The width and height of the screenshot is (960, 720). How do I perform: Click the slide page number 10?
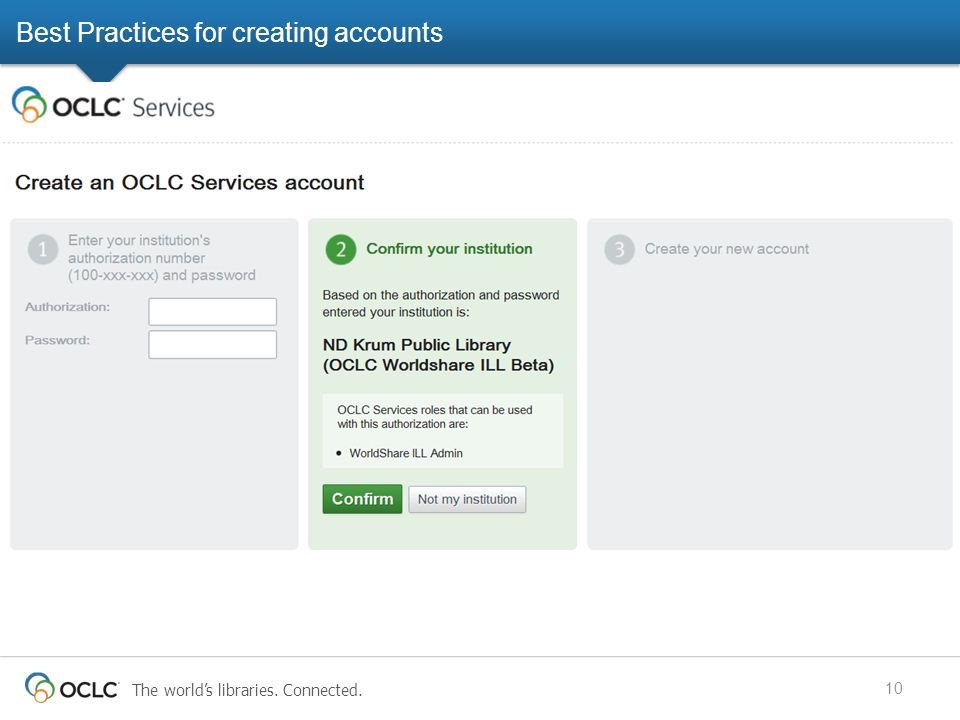[x=893, y=688]
